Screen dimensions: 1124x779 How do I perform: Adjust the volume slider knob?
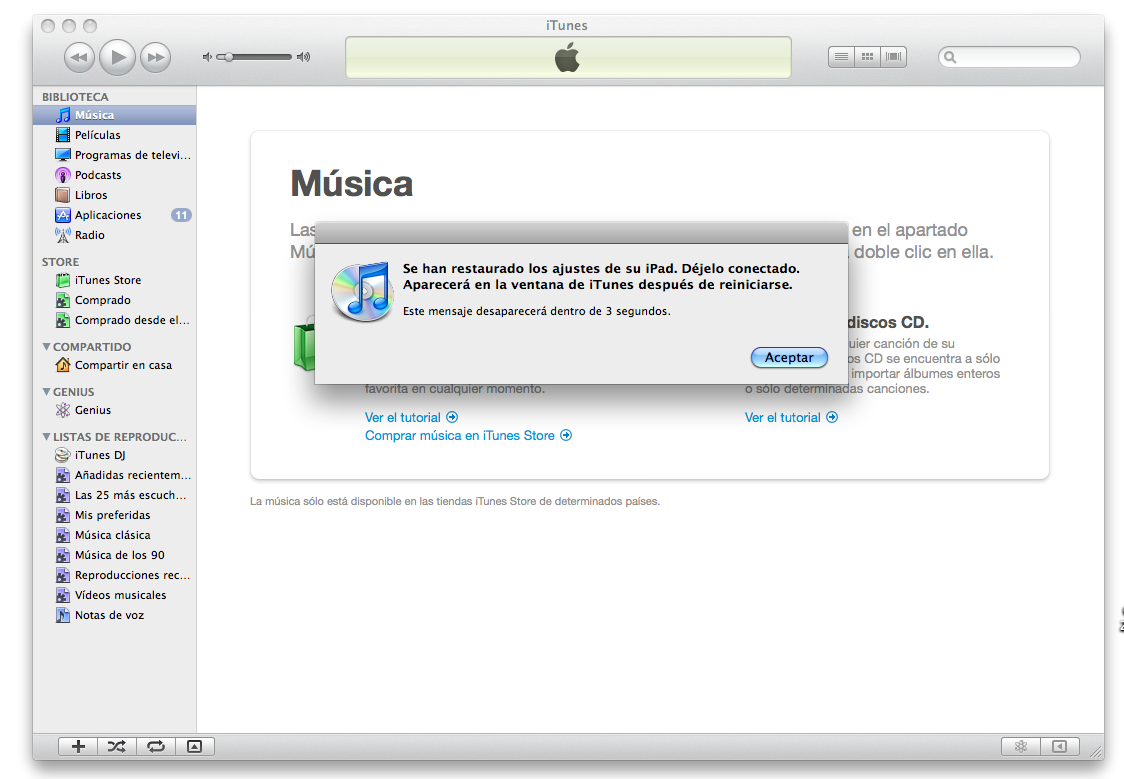coord(229,57)
